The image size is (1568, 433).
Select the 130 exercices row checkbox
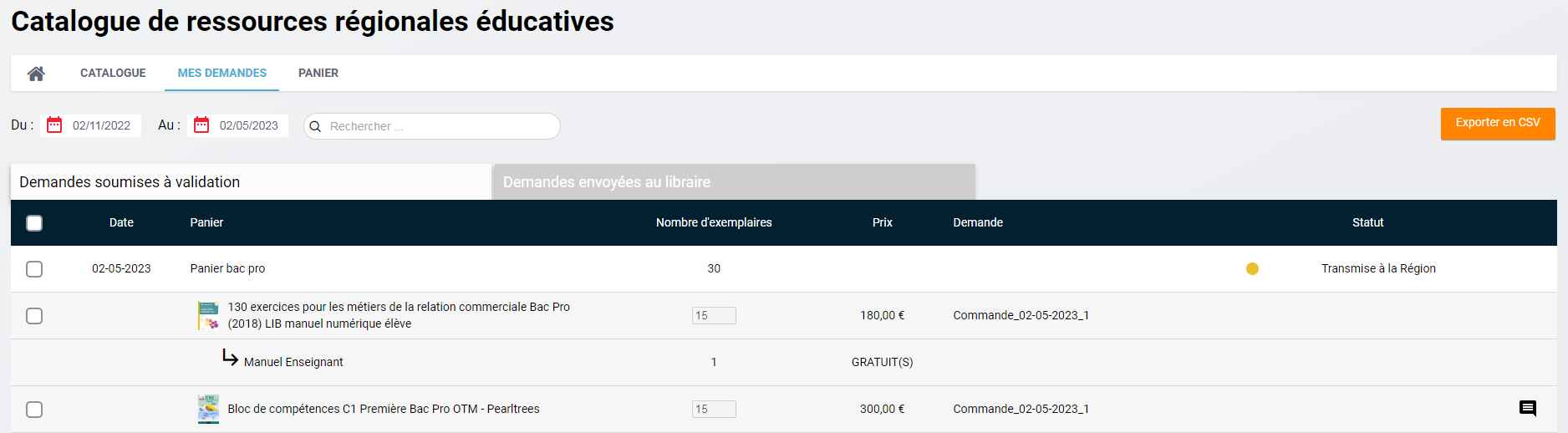34,316
